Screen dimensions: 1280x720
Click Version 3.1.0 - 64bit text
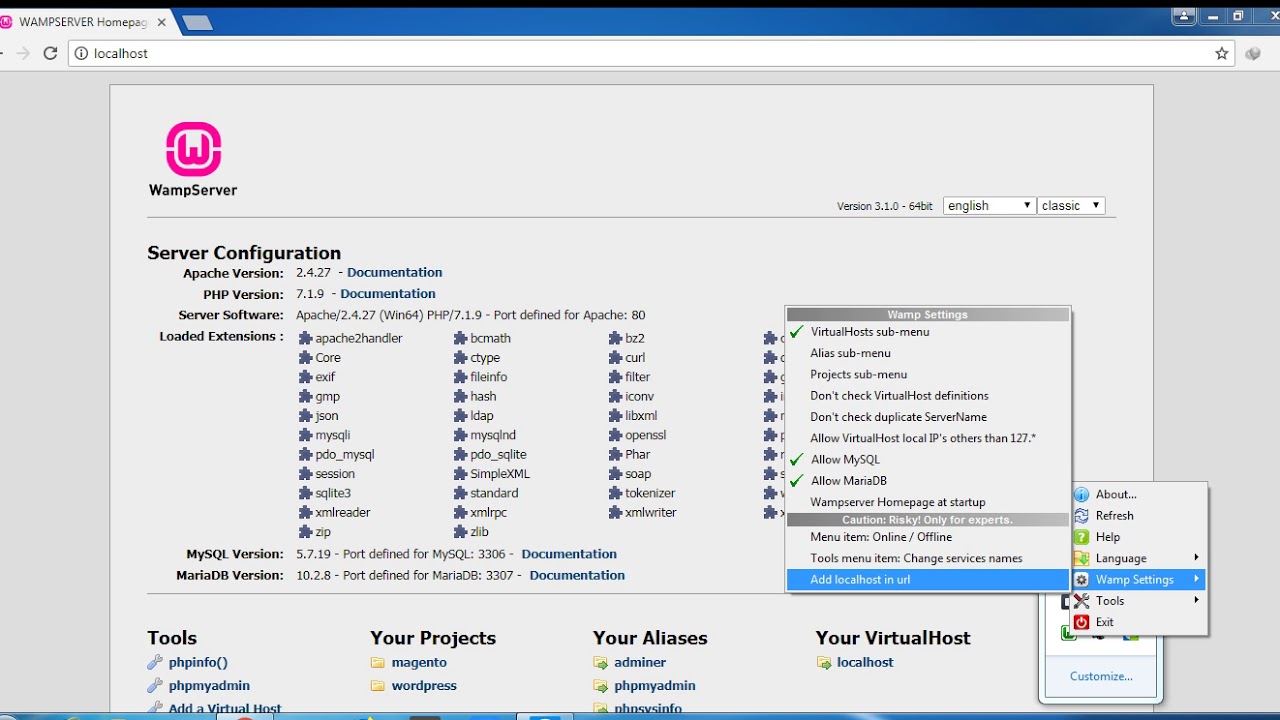pos(885,206)
